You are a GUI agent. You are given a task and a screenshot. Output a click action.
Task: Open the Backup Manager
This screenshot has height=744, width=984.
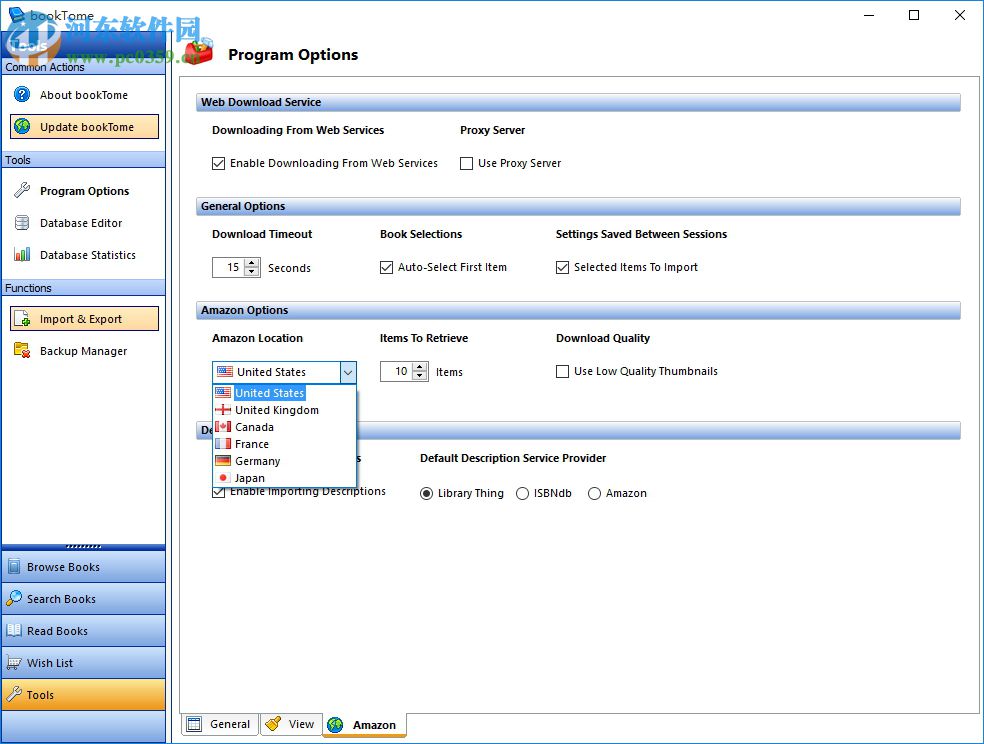[84, 351]
